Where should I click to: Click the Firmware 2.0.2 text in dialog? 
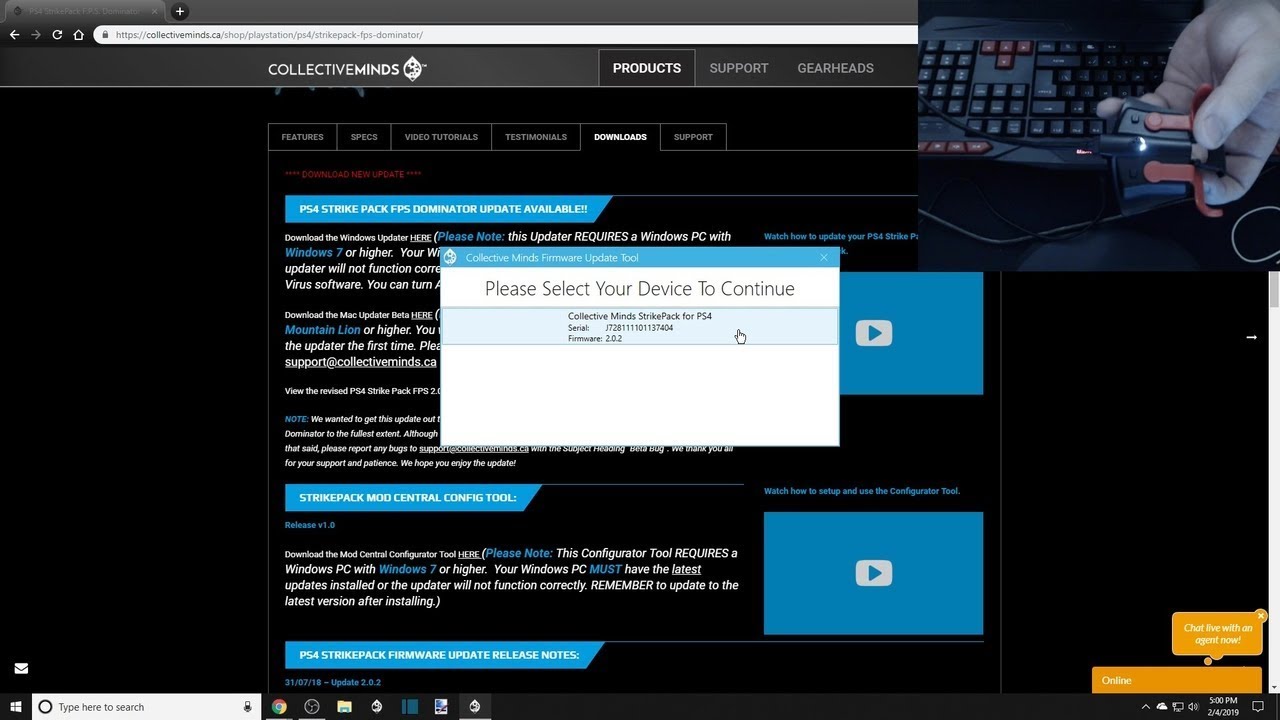coord(595,339)
